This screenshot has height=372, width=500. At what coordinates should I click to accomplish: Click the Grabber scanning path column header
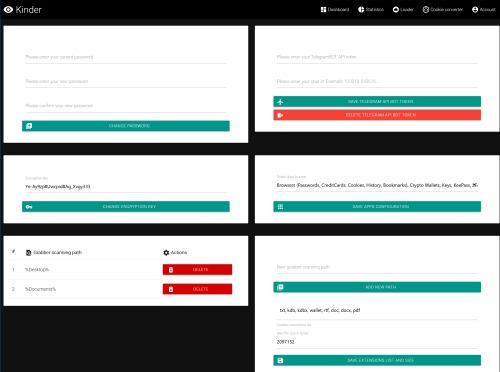click(57, 253)
